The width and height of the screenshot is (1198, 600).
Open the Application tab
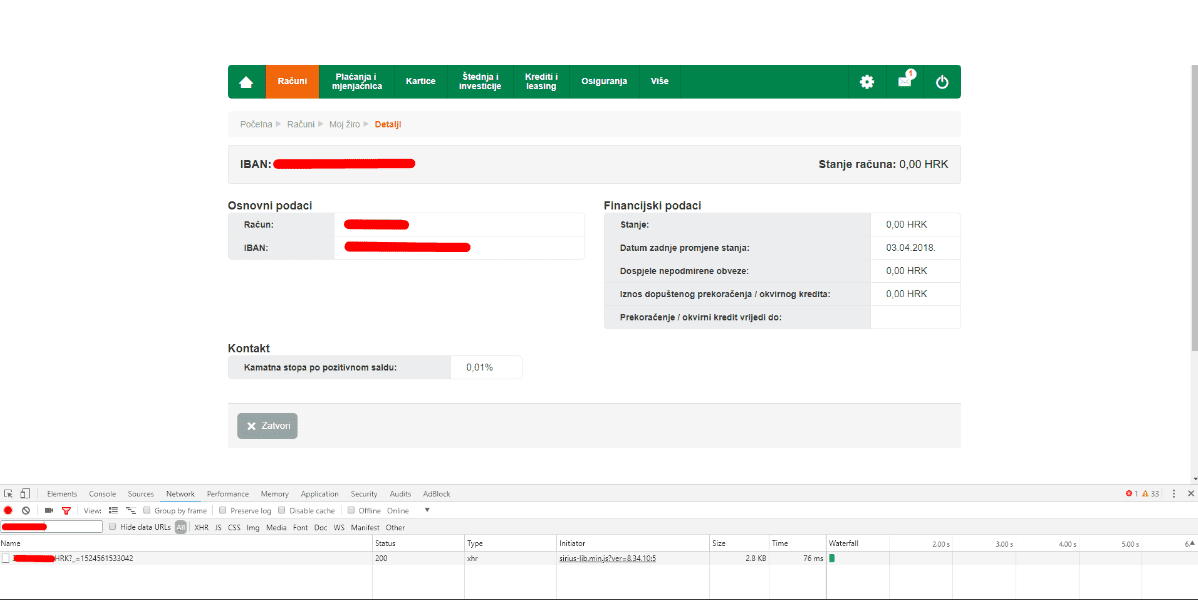point(319,494)
